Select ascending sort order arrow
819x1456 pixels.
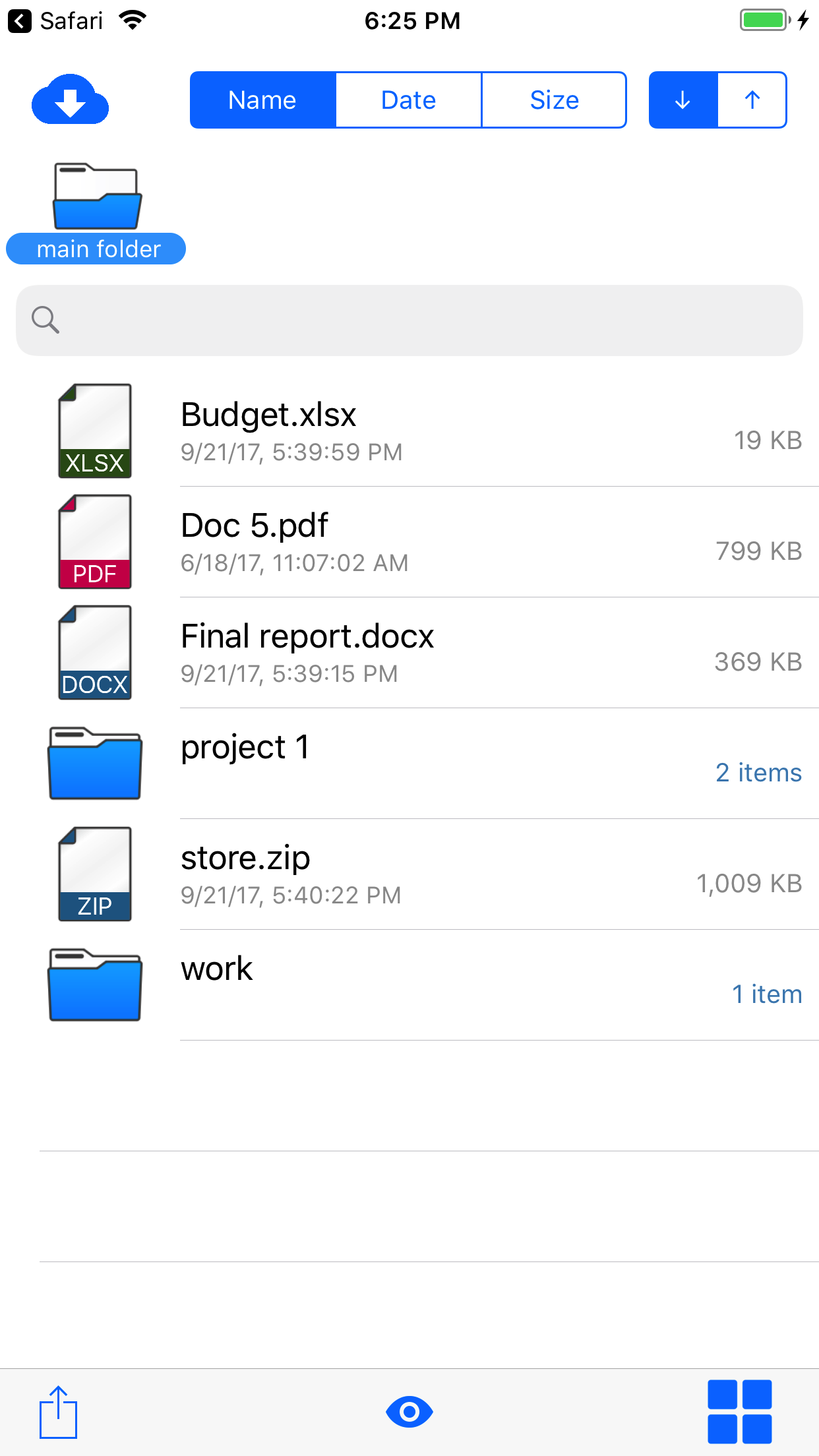click(752, 100)
